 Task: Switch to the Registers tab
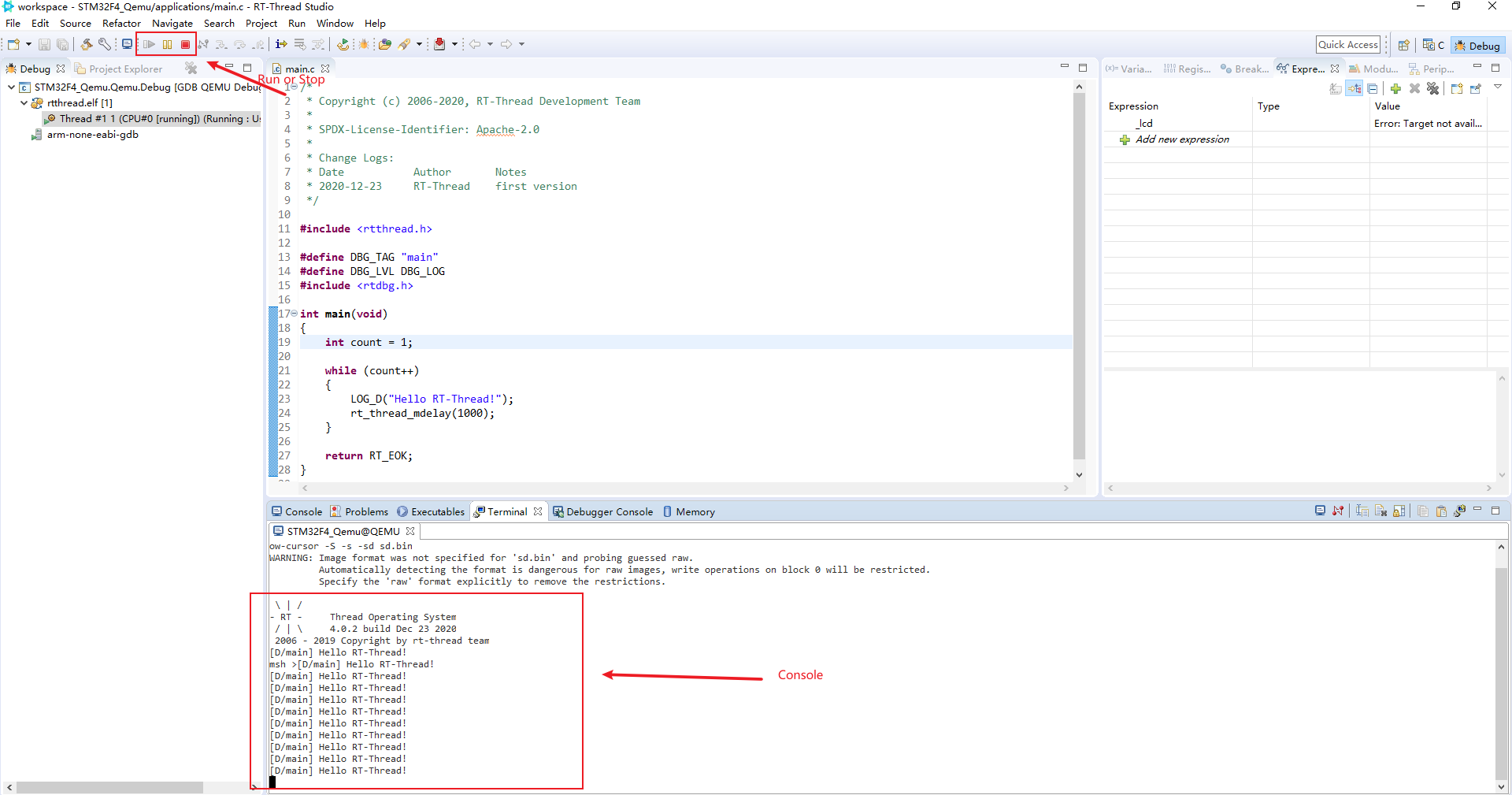point(1188,69)
